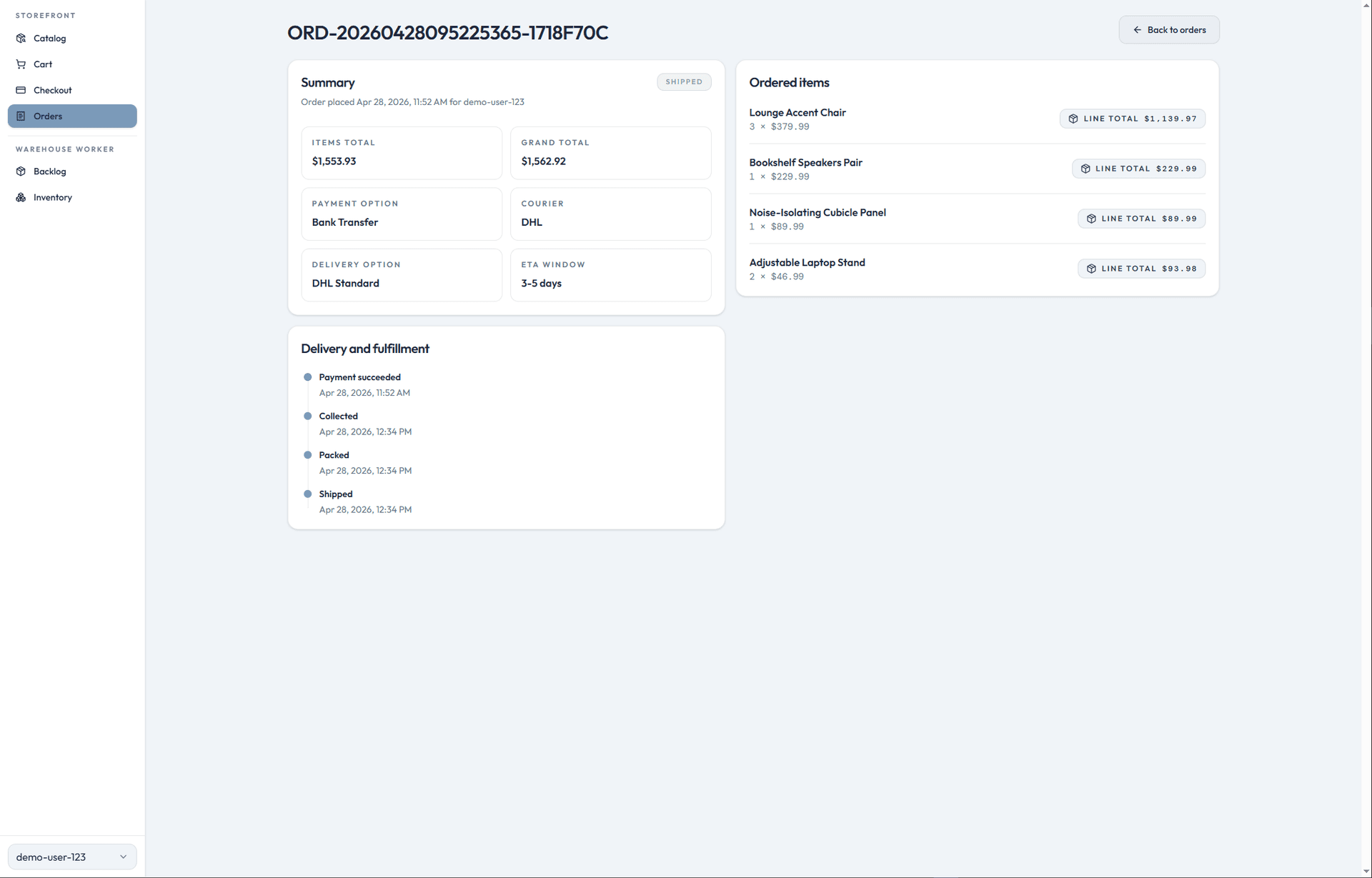The image size is (1372, 878).
Task: Click the Inventory stacked-boxes icon
Action: [21, 197]
